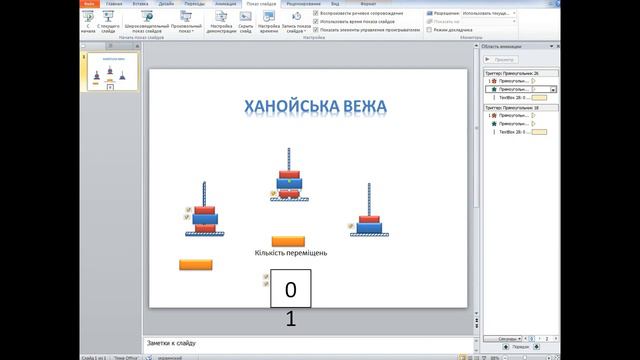The image size is (640, 360).
Task: Switch to Home (Главная) tab
Action: click(114, 4)
